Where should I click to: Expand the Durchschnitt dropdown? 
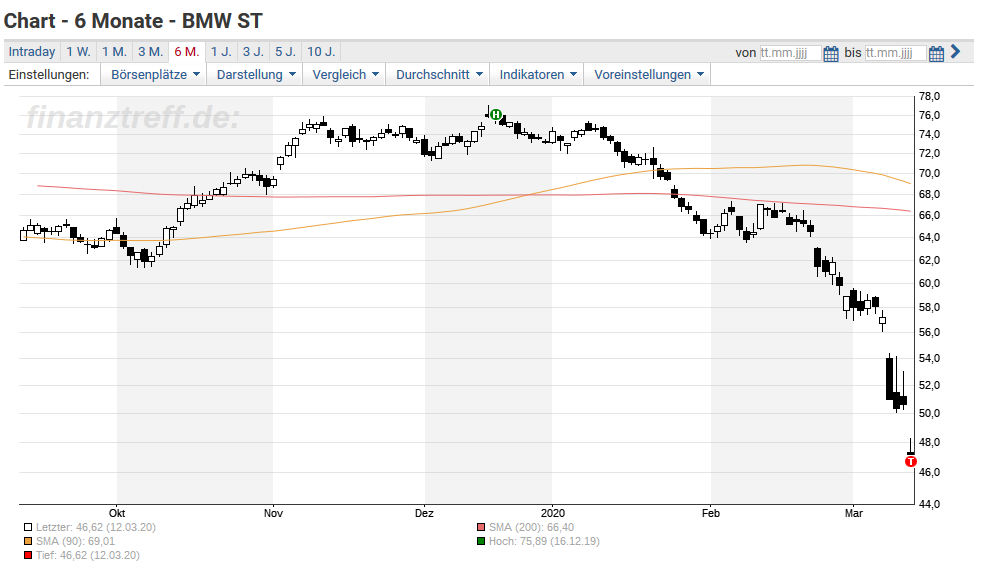click(x=438, y=75)
